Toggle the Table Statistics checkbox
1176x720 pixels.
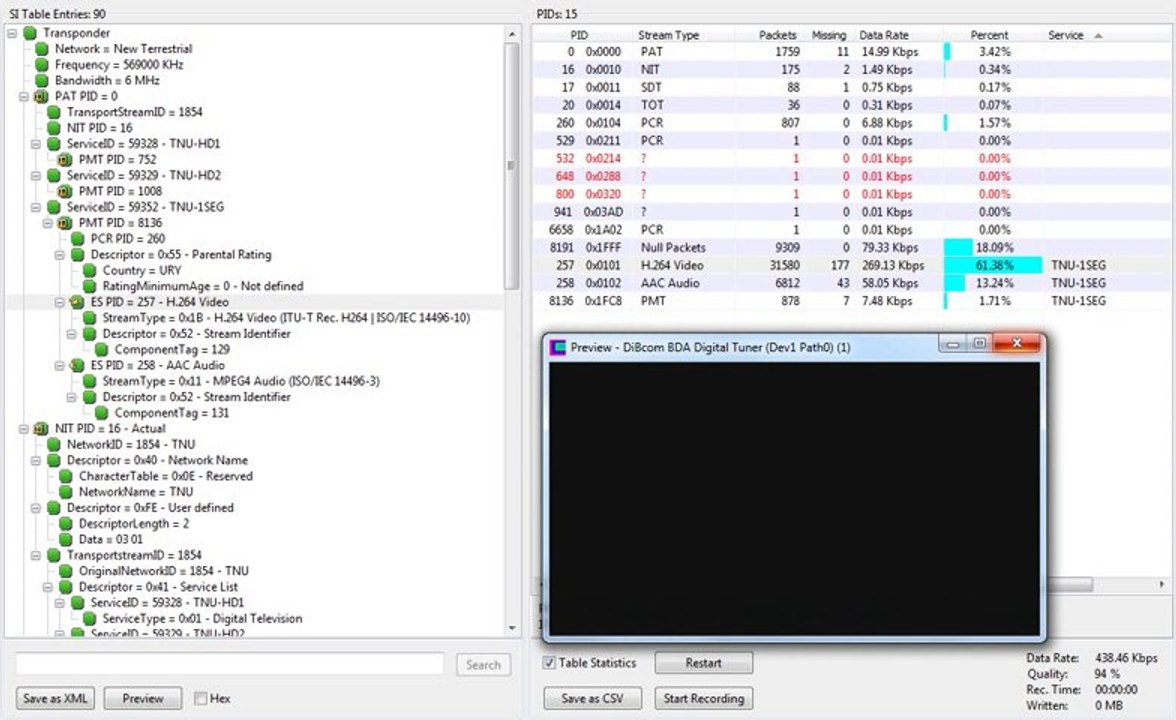coord(549,663)
